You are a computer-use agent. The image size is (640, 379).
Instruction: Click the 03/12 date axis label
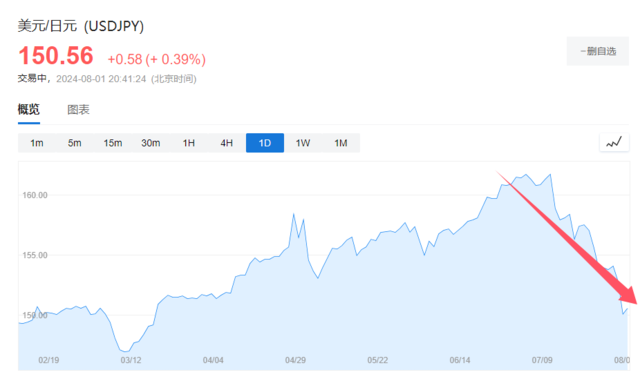[x=131, y=360]
